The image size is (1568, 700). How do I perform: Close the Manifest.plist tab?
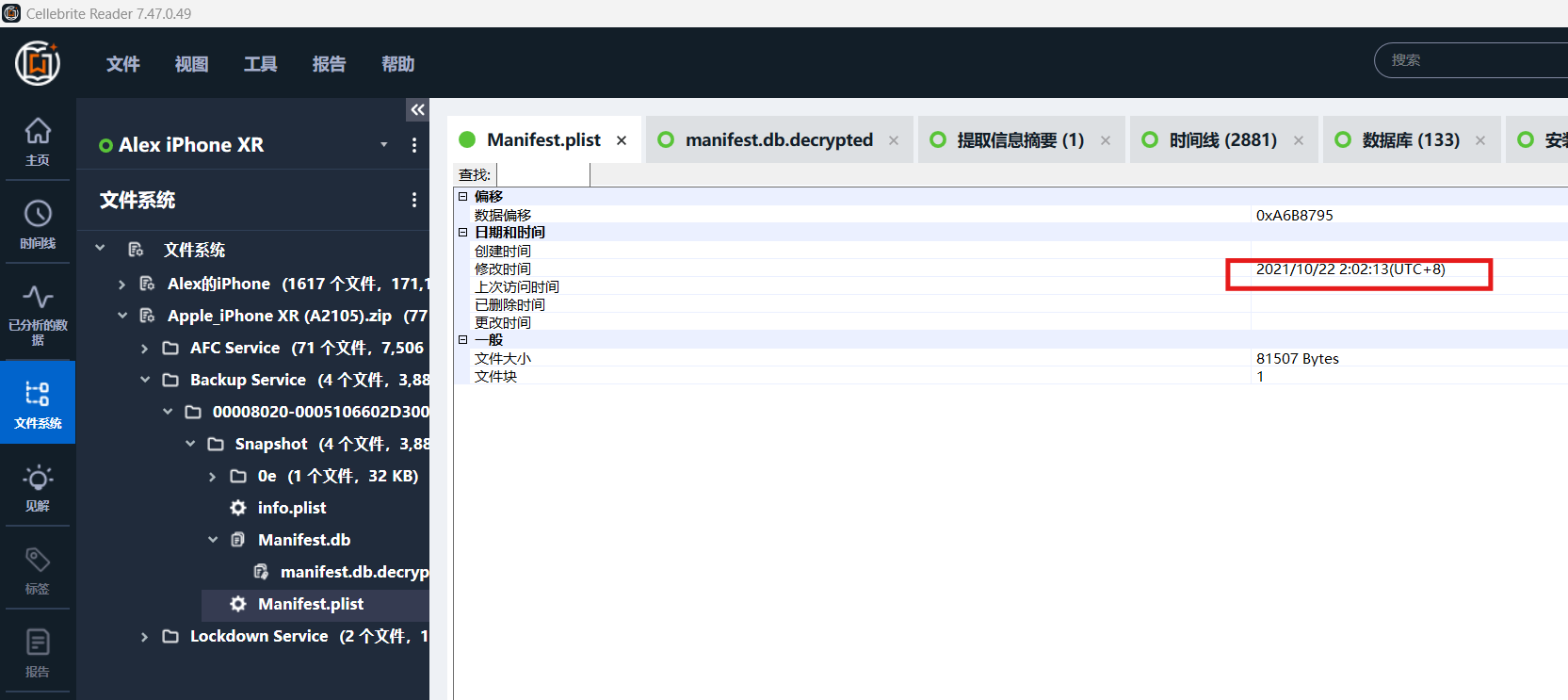(622, 140)
